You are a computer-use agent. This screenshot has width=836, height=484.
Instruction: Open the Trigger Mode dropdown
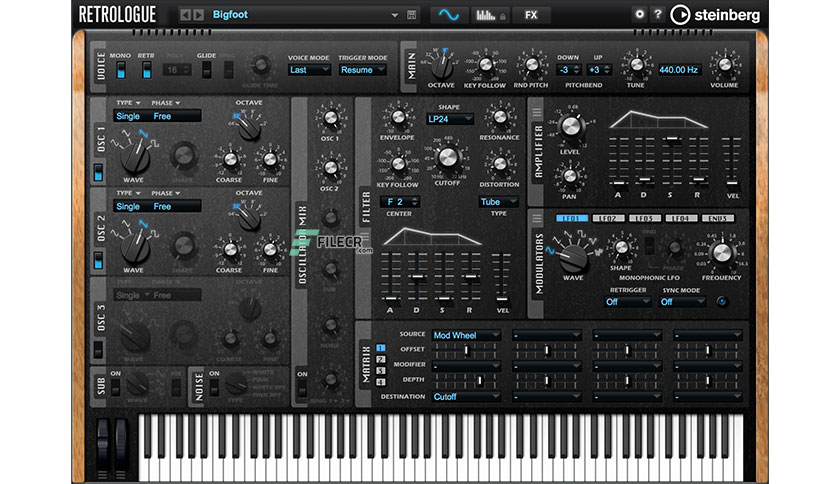point(363,70)
